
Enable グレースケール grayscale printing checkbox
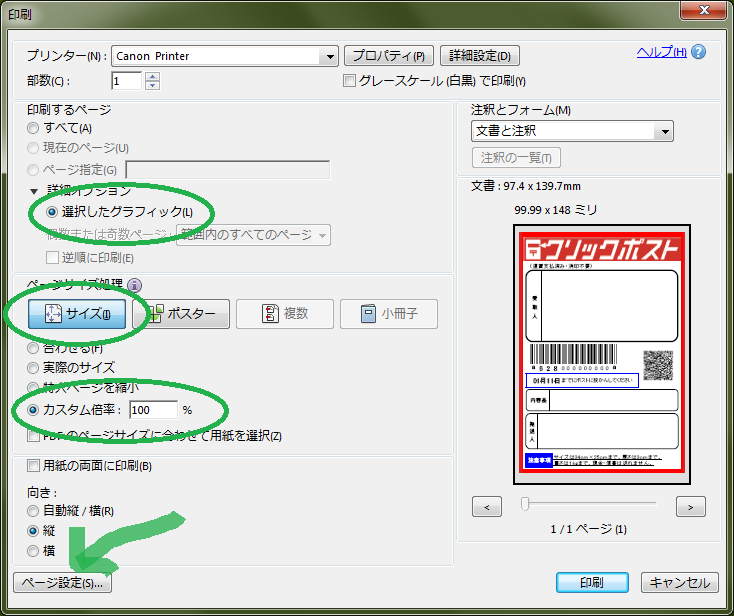349,81
